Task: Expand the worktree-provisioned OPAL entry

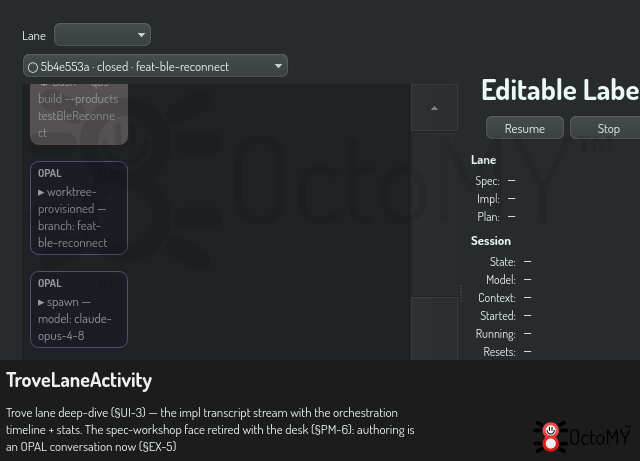Action: pyautogui.click(x=41, y=192)
